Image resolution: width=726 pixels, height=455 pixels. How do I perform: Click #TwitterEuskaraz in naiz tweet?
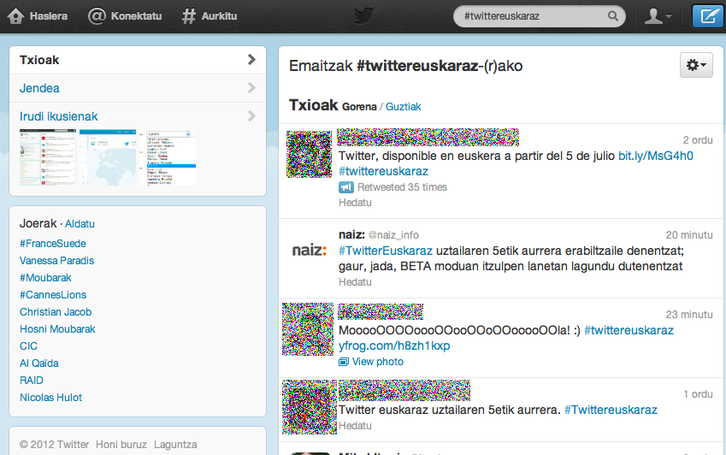385,251
